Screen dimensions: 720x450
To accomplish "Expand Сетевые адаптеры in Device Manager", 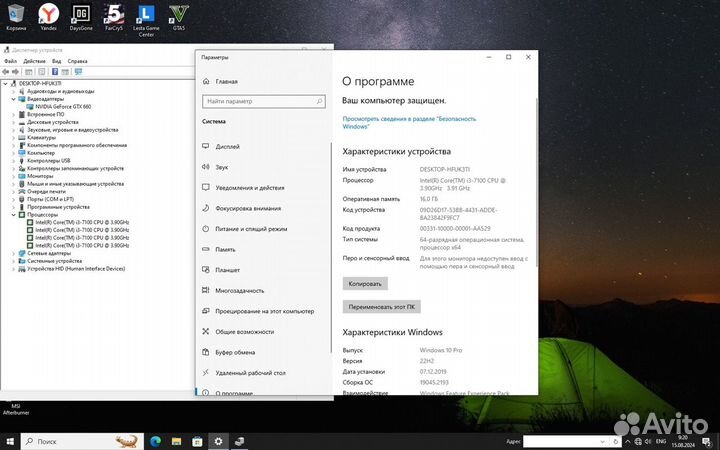I will (13, 253).
